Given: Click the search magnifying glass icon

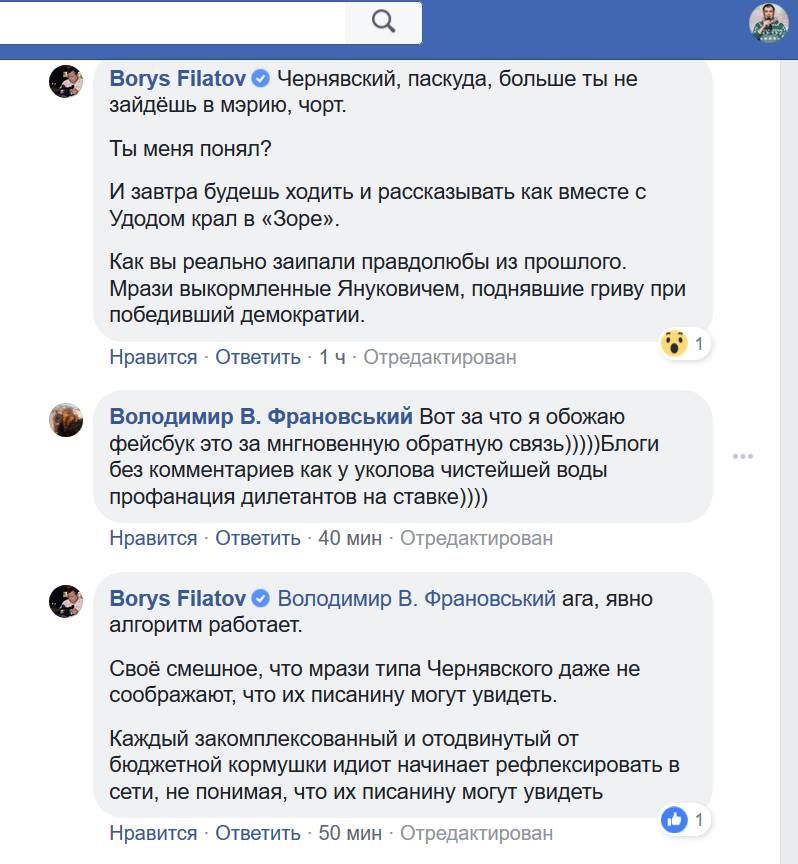Looking at the screenshot, I should (385, 19).
